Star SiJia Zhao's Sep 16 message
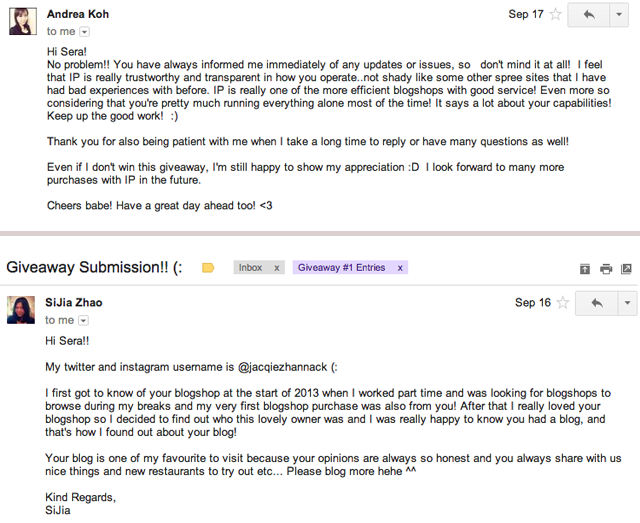Viewport: 640px width, 523px height. (563, 303)
